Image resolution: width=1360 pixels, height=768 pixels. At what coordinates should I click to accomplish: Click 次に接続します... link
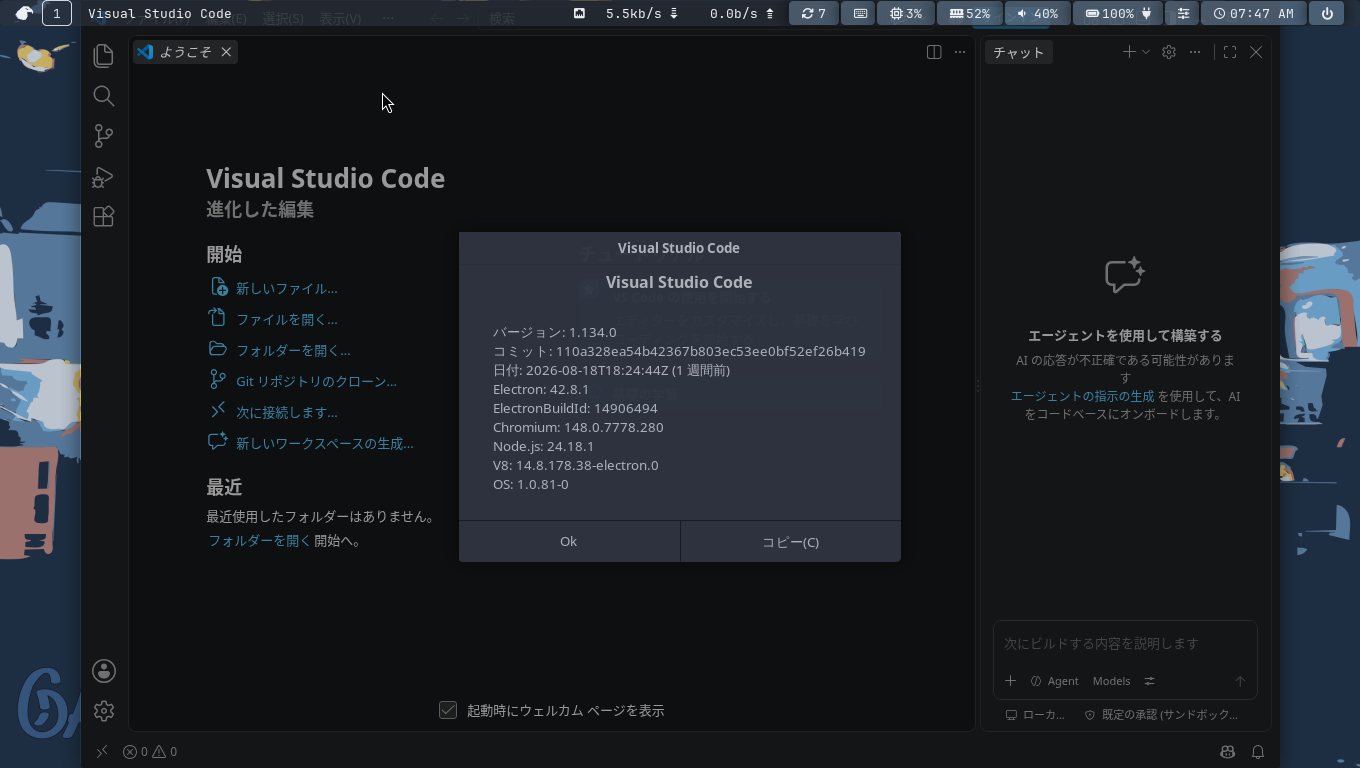click(286, 412)
